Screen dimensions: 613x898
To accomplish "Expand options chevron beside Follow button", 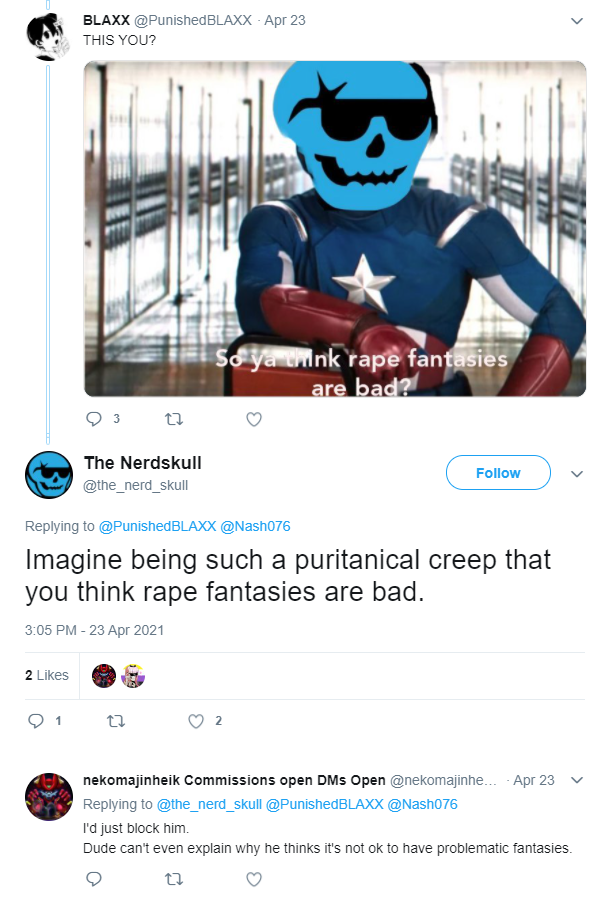I will (577, 474).
